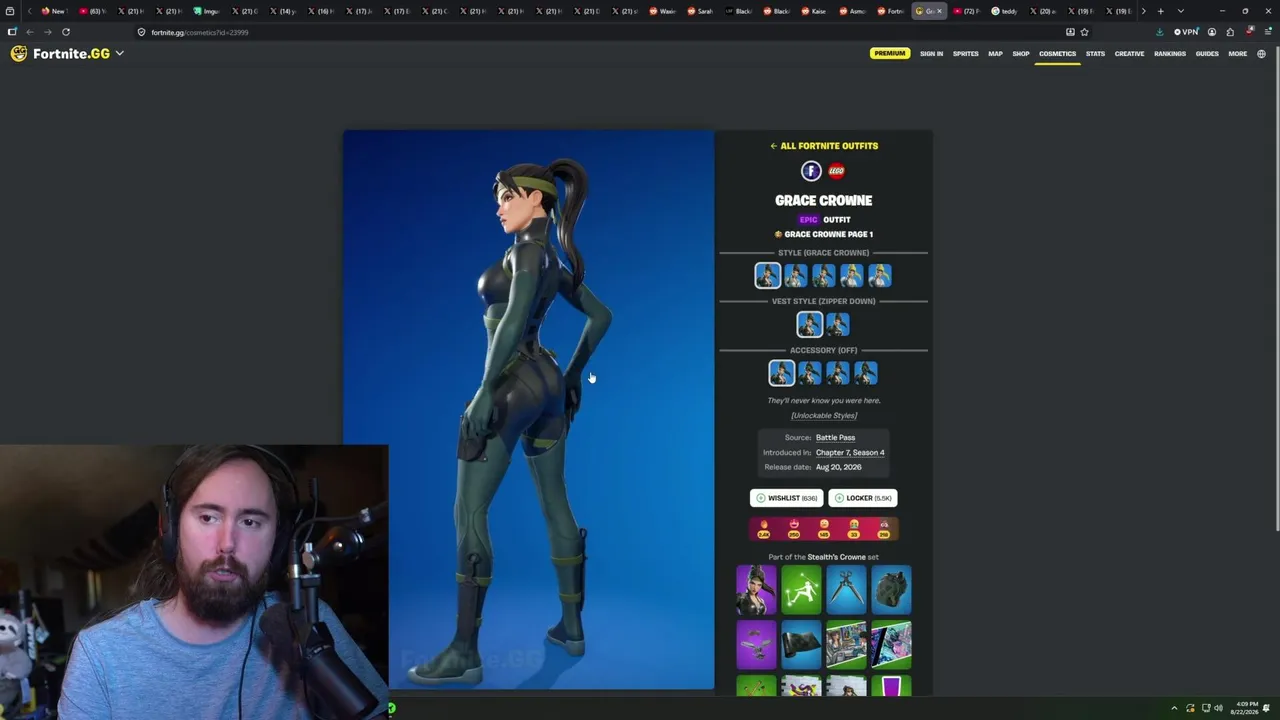Go to the Map section
This screenshot has height=720, width=1280.
pyautogui.click(x=995, y=54)
